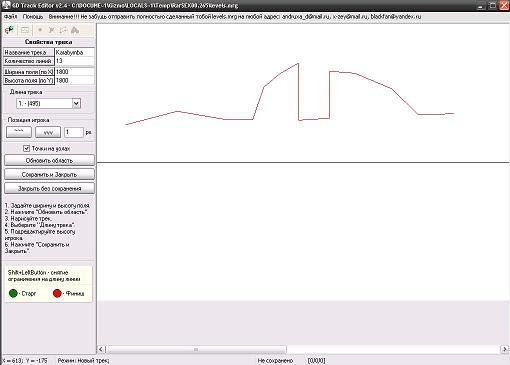Click the greyed dot toolbar icon

[40, 30]
